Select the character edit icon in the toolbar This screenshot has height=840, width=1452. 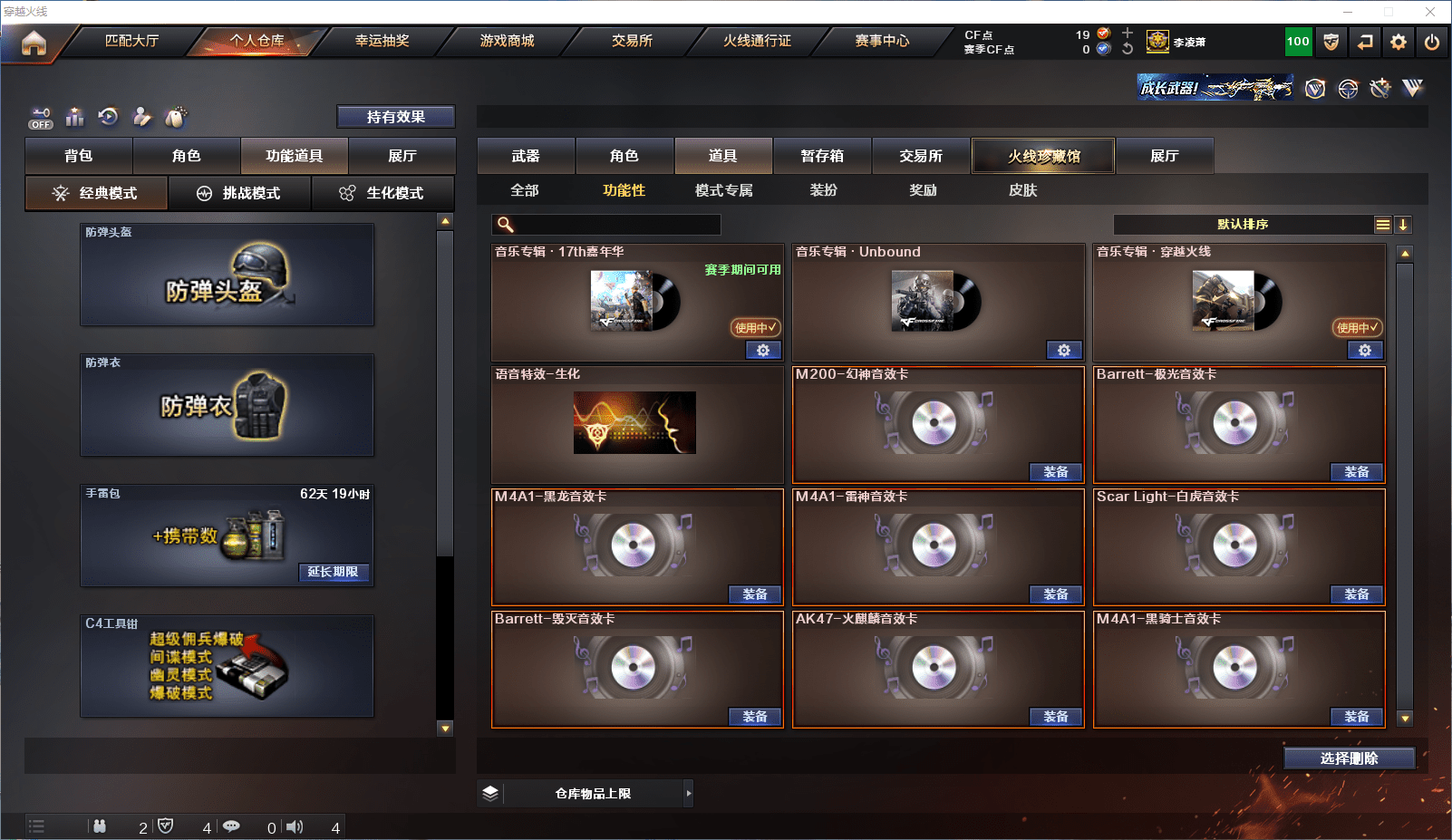[x=141, y=117]
